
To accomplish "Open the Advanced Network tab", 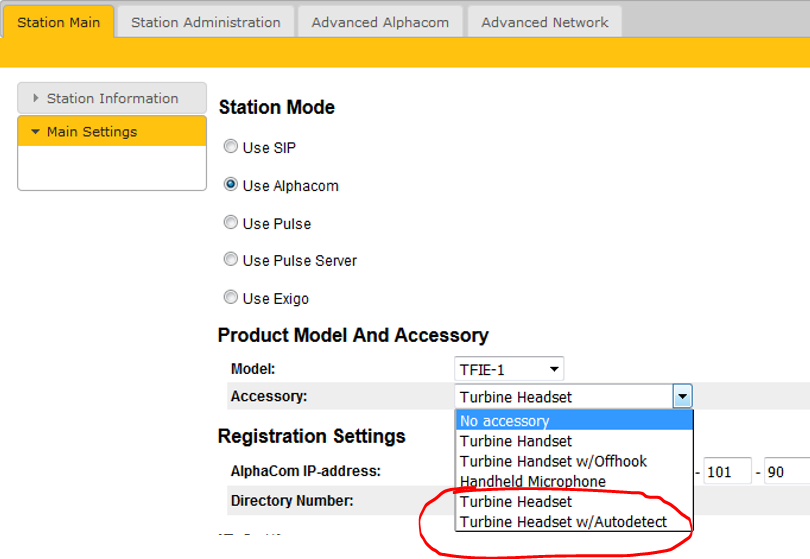I will (544, 22).
